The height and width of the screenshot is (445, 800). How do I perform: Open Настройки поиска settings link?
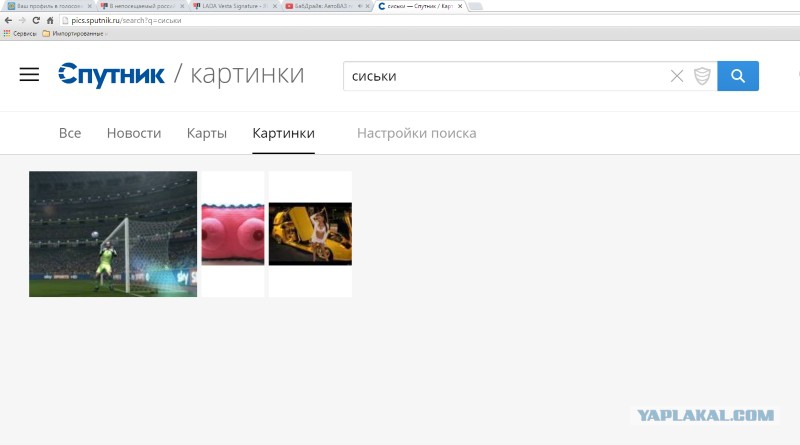pyautogui.click(x=416, y=133)
